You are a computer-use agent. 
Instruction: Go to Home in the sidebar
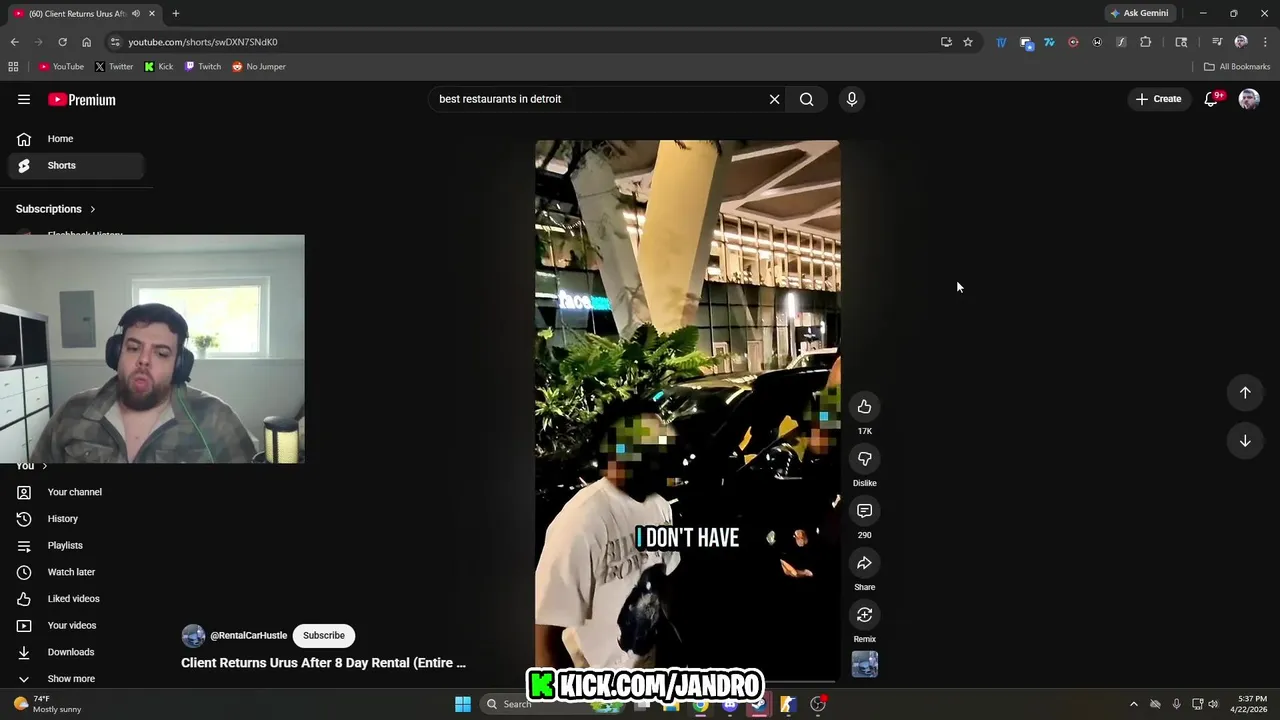76,139
